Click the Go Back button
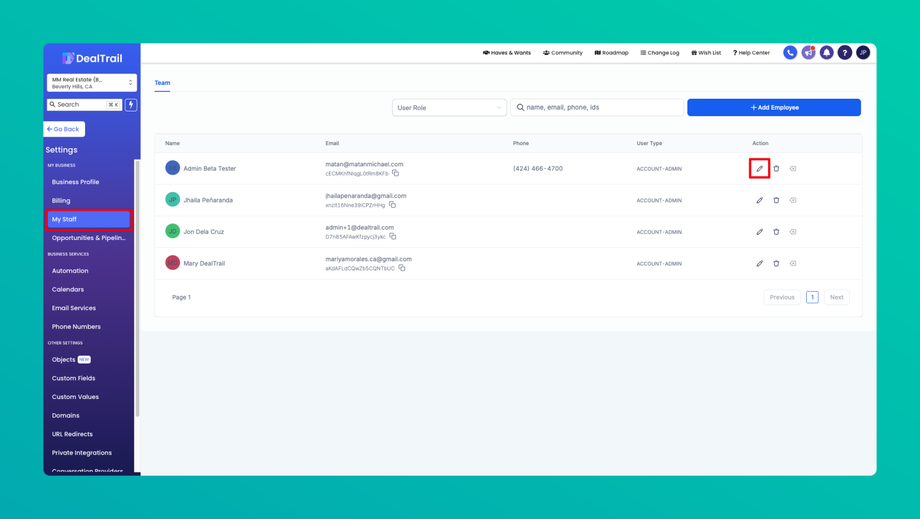920x519 pixels. tap(64, 129)
